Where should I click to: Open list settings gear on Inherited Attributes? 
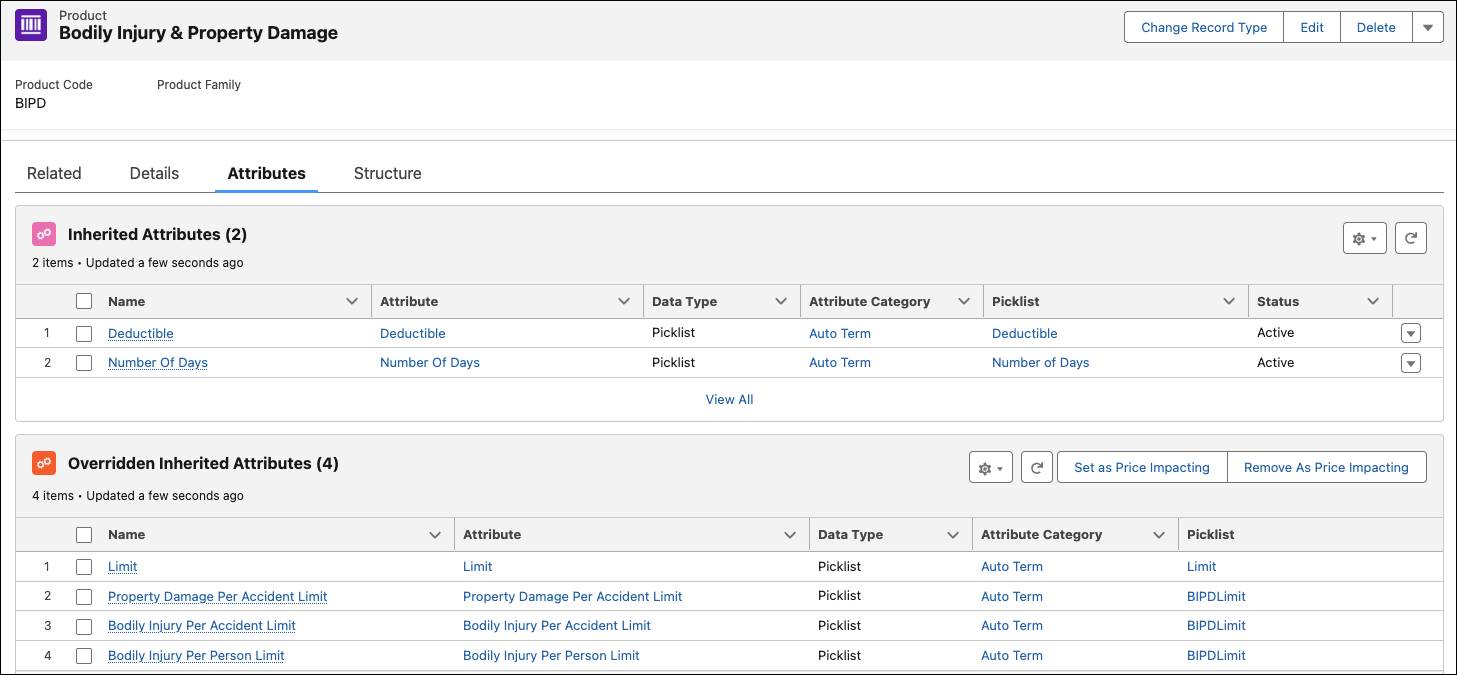[x=1363, y=238]
